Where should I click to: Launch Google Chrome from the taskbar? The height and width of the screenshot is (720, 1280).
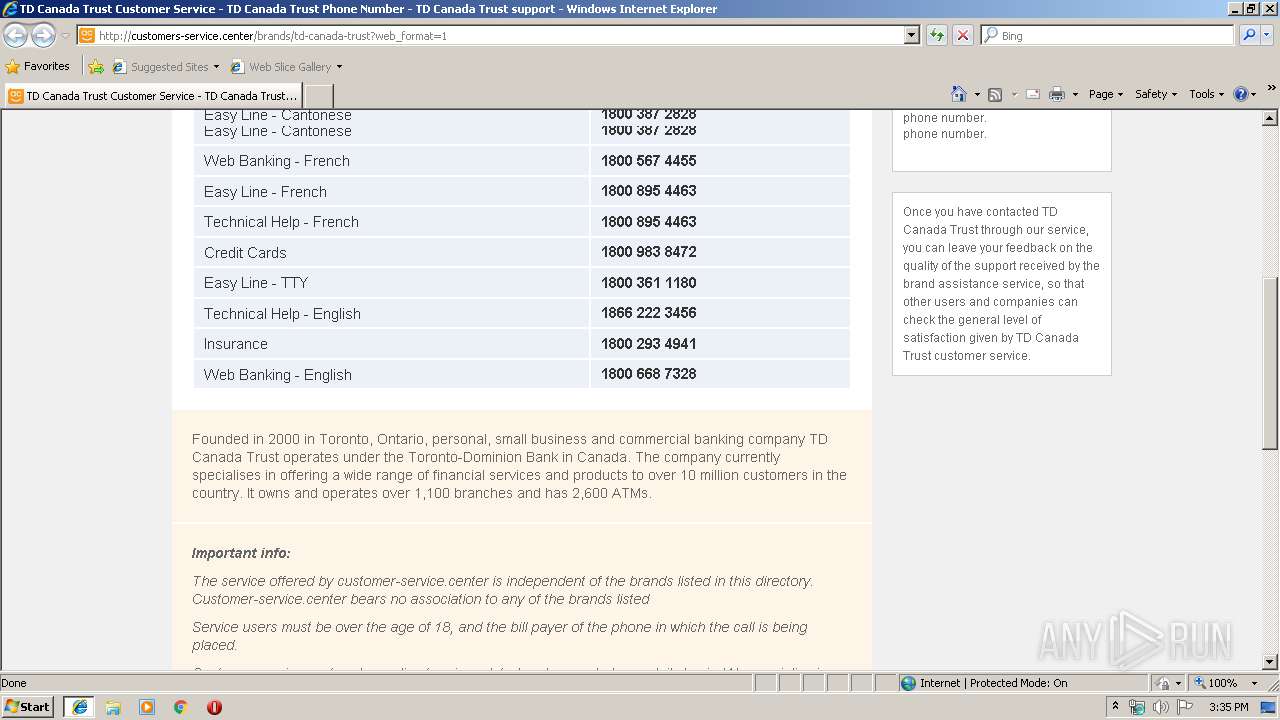(x=181, y=707)
